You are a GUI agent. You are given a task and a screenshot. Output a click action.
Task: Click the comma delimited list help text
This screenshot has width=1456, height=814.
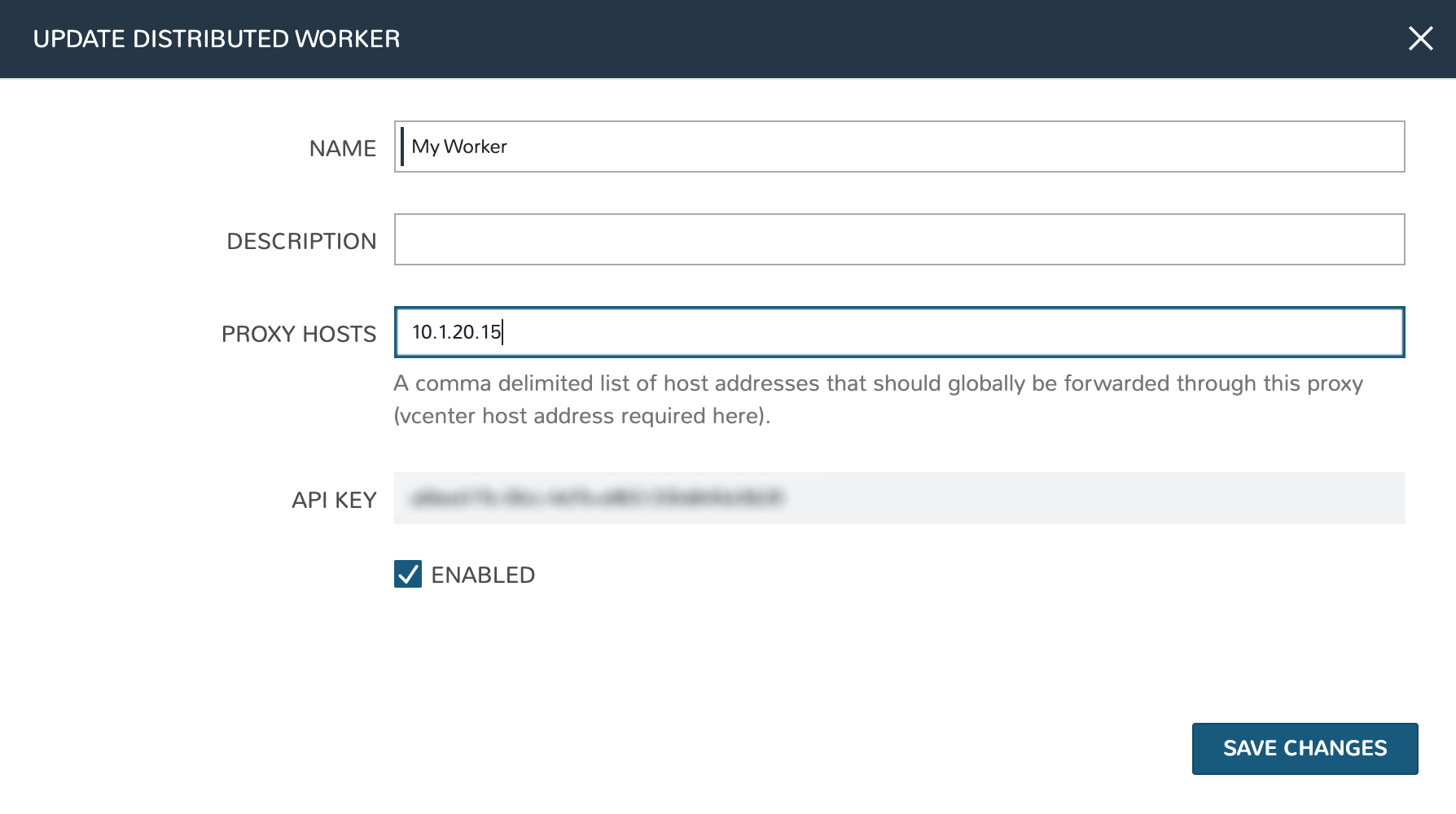878,383
